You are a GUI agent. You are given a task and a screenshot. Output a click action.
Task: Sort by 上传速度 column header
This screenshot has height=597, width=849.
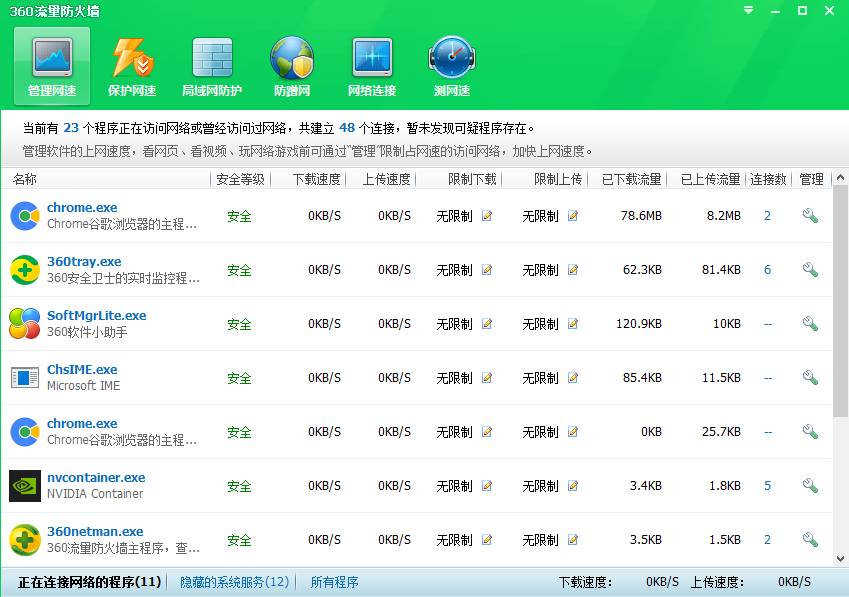tap(386, 179)
